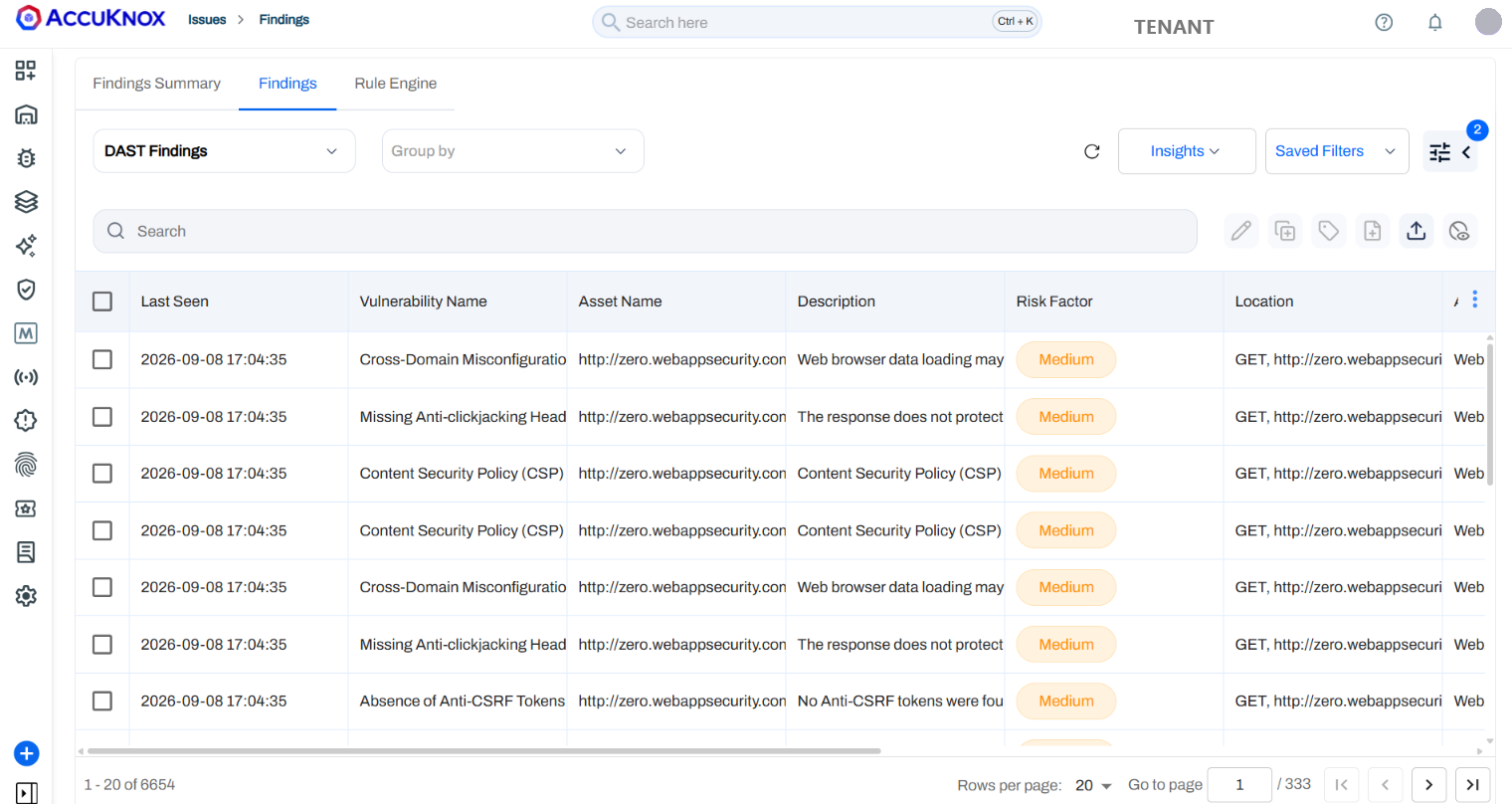Open the reports document icon in the sidebar
The width and height of the screenshot is (1512, 804).
pyautogui.click(x=26, y=552)
